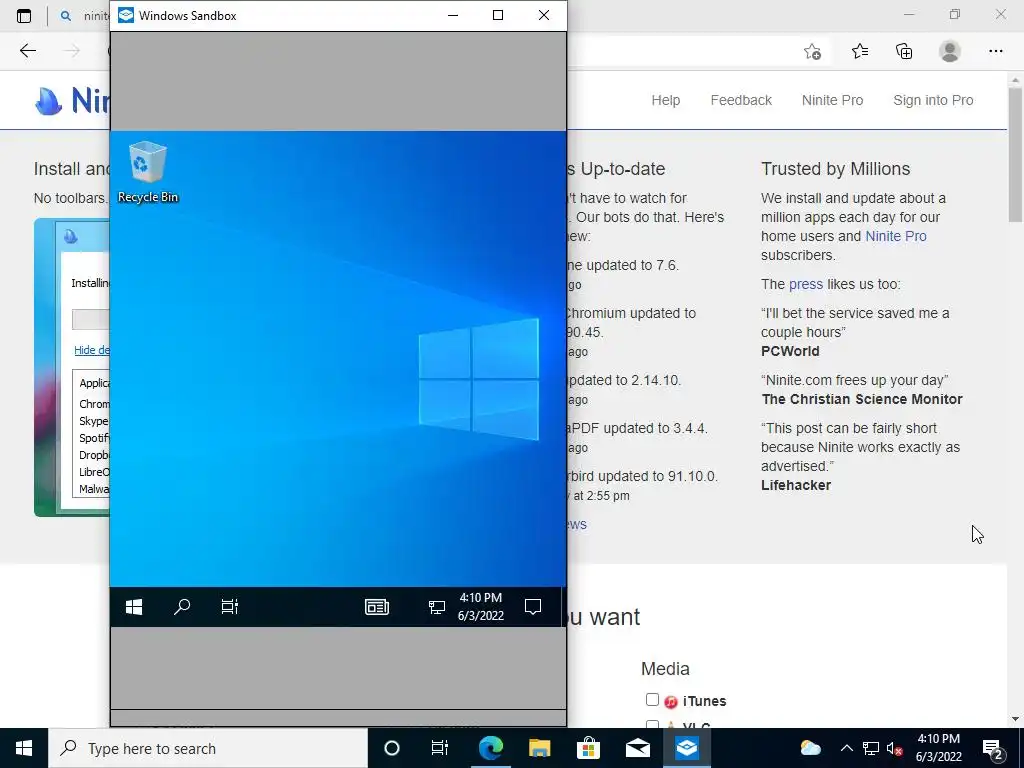This screenshot has height=768, width=1024.
Task: Click the Windows Sandbox title bar icon
Action: point(125,15)
